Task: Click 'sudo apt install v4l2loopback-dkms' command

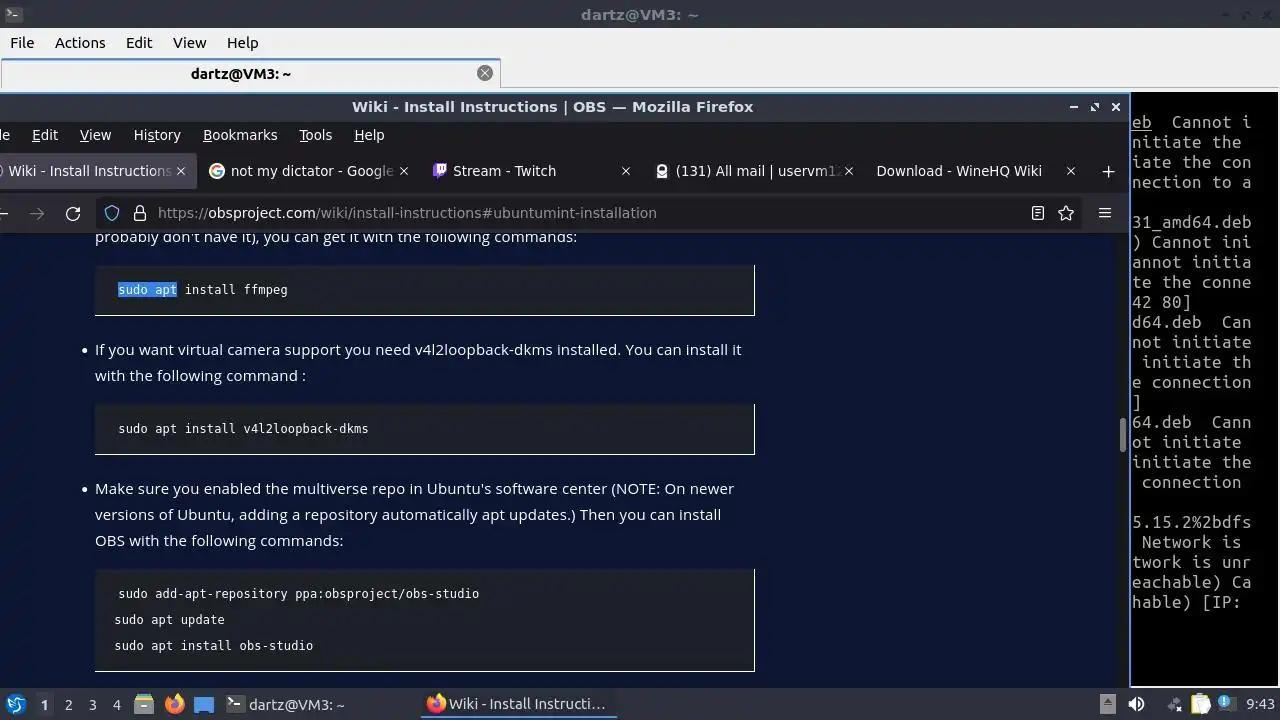Action: pyautogui.click(x=243, y=429)
